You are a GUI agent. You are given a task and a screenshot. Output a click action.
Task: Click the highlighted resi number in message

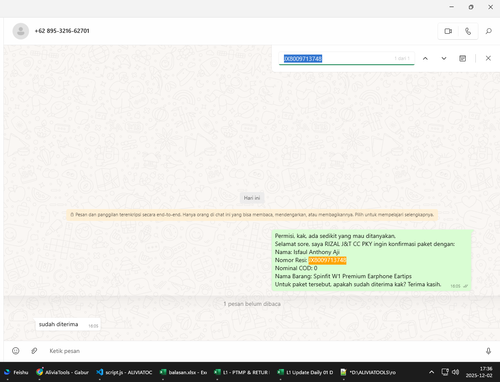point(327,260)
